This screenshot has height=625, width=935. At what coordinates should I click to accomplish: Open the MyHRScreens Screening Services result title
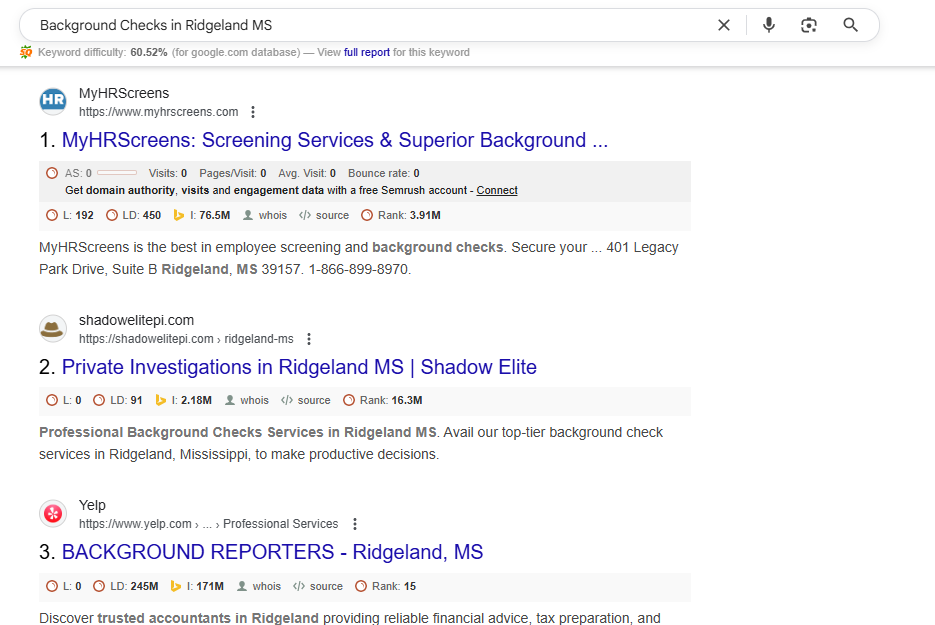coord(334,140)
